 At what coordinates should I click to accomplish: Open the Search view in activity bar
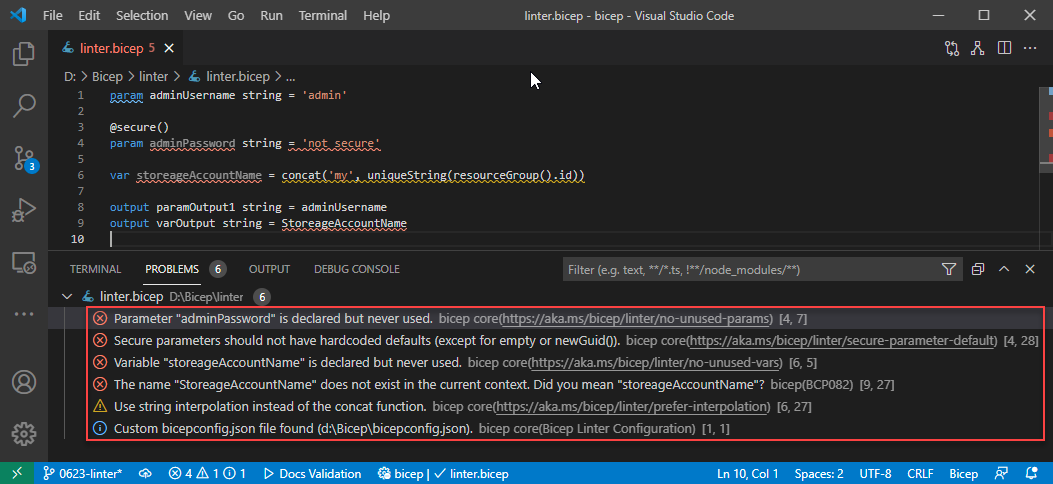[x=24, y=105]
